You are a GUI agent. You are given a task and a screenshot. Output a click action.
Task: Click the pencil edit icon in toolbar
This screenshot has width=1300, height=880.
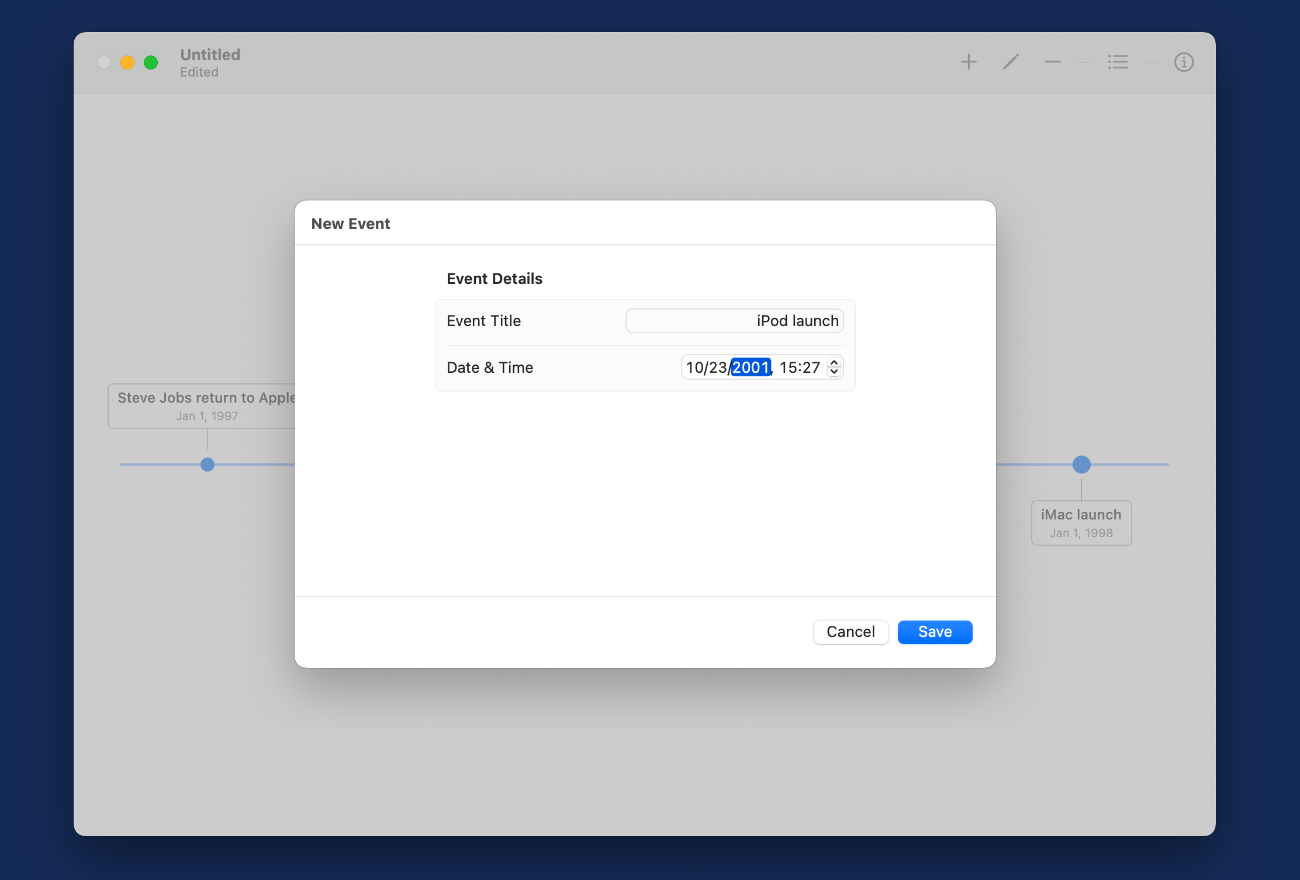click(1011, 62)
